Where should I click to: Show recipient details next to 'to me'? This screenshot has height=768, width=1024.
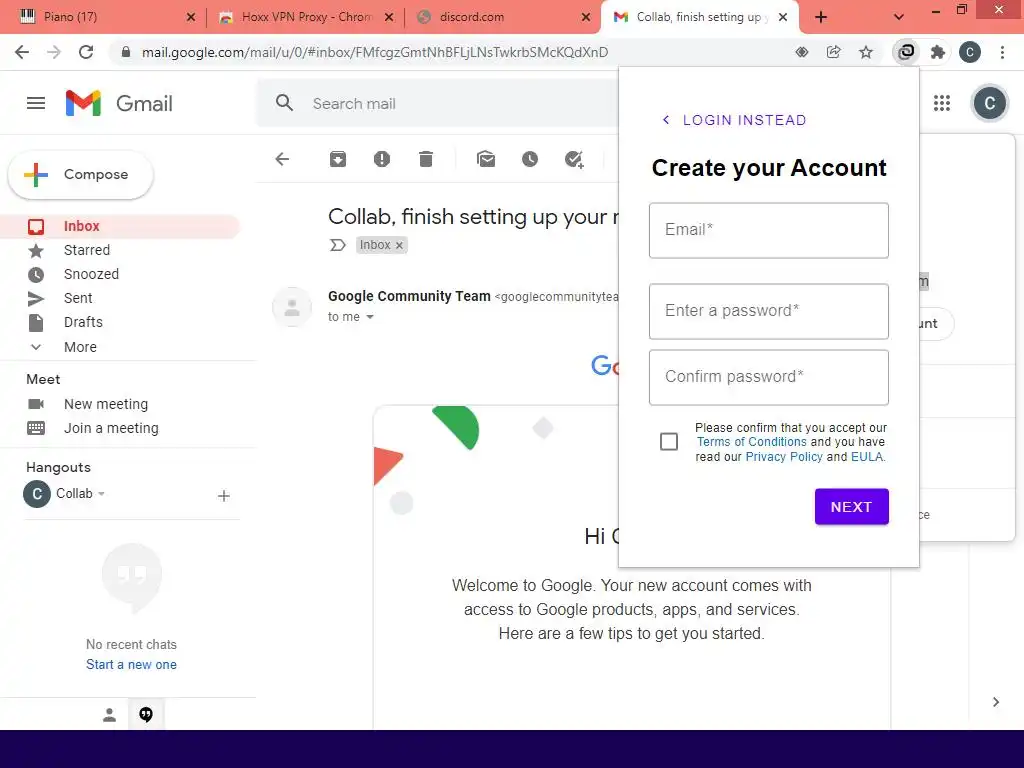coord(370,317)
